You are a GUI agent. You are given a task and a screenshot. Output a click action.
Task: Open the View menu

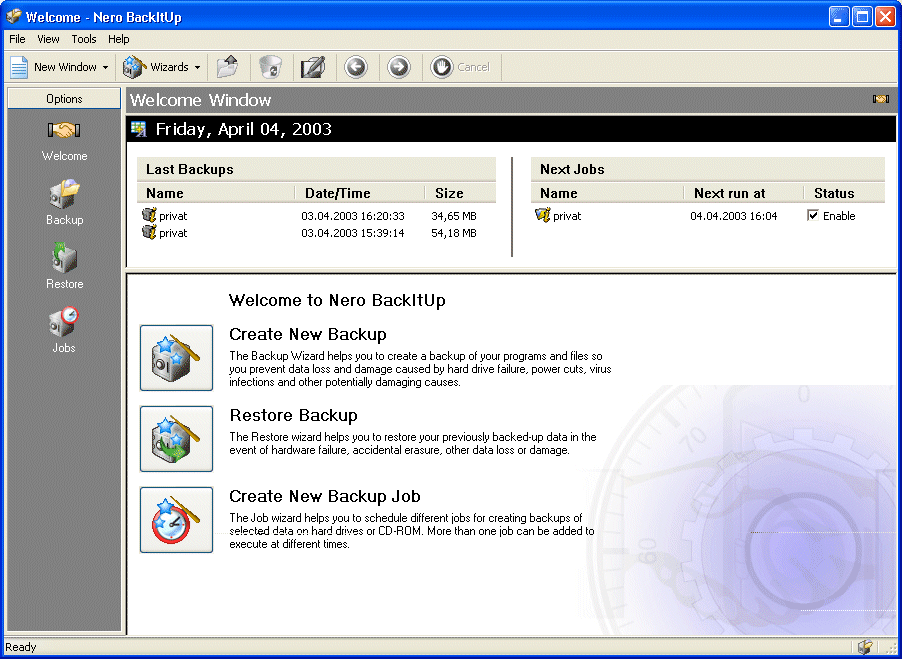tap(48, 39)
